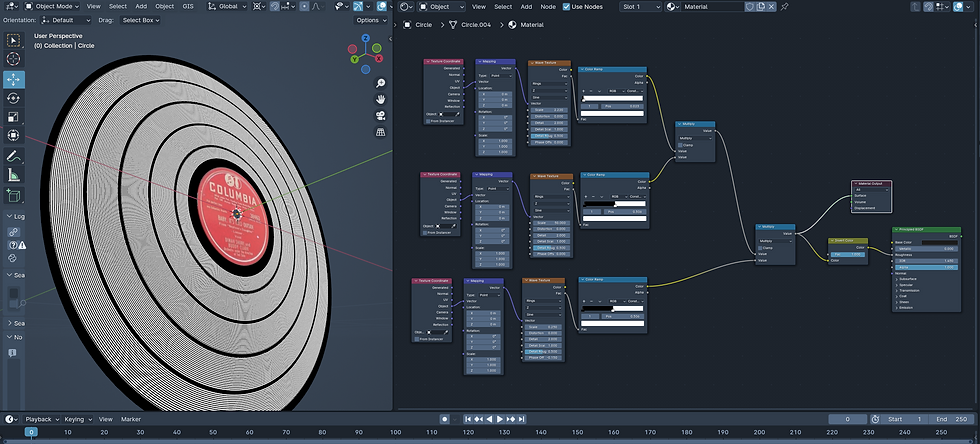This screenshot has height=444, width=980.
Task: Toggle From Instancer on bottom Texture Coordinate node
Action: pyautogui.click(x=416, y=339)
